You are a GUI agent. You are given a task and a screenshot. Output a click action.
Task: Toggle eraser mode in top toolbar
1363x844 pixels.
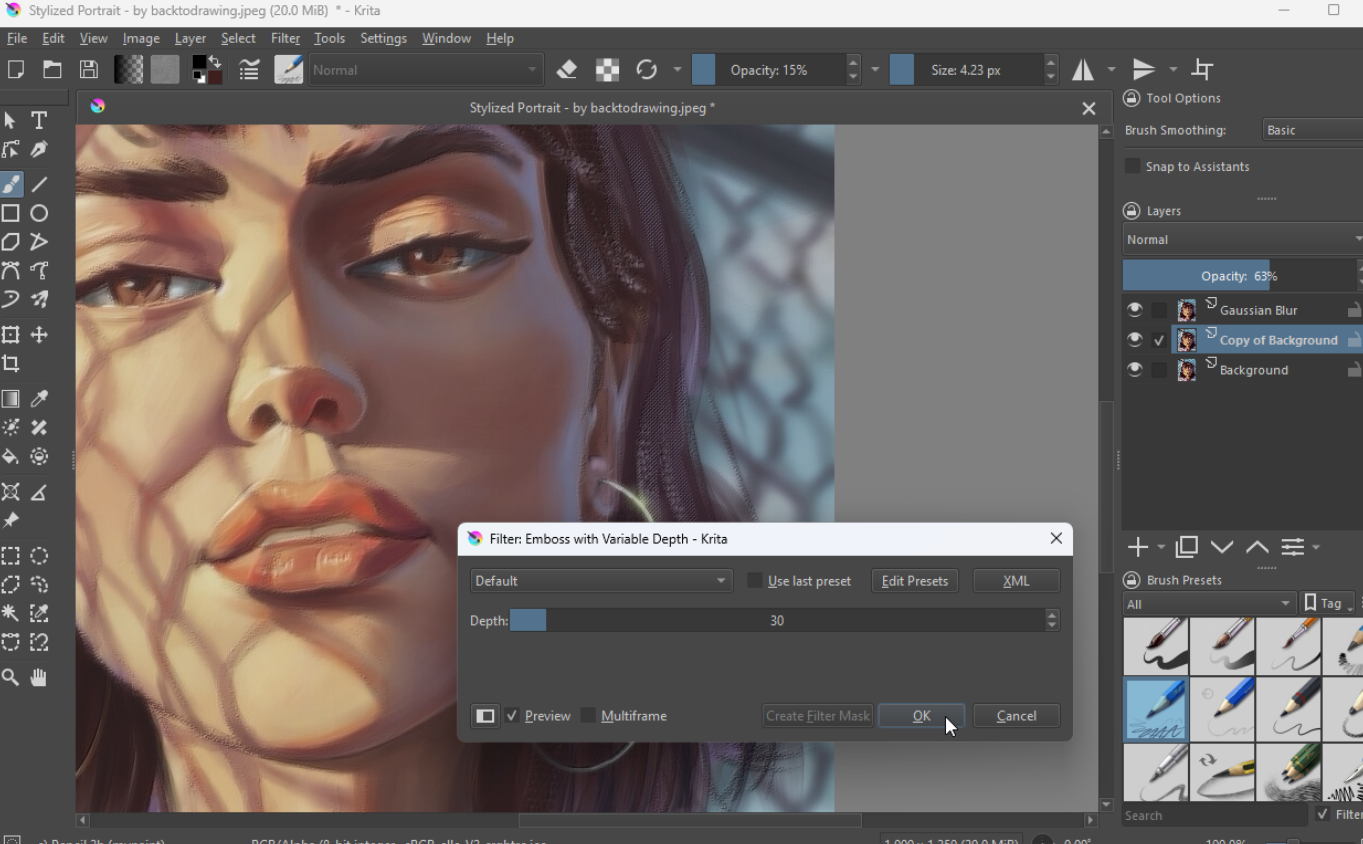[567, 70]
